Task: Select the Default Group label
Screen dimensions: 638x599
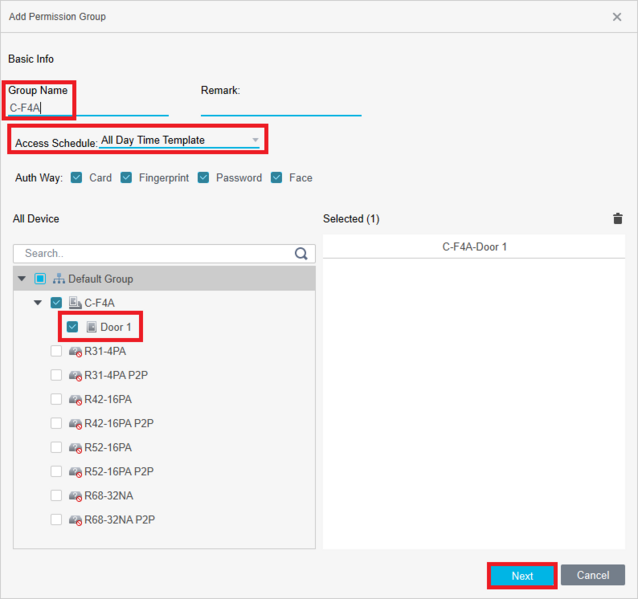Action: (x=101, y=279)
